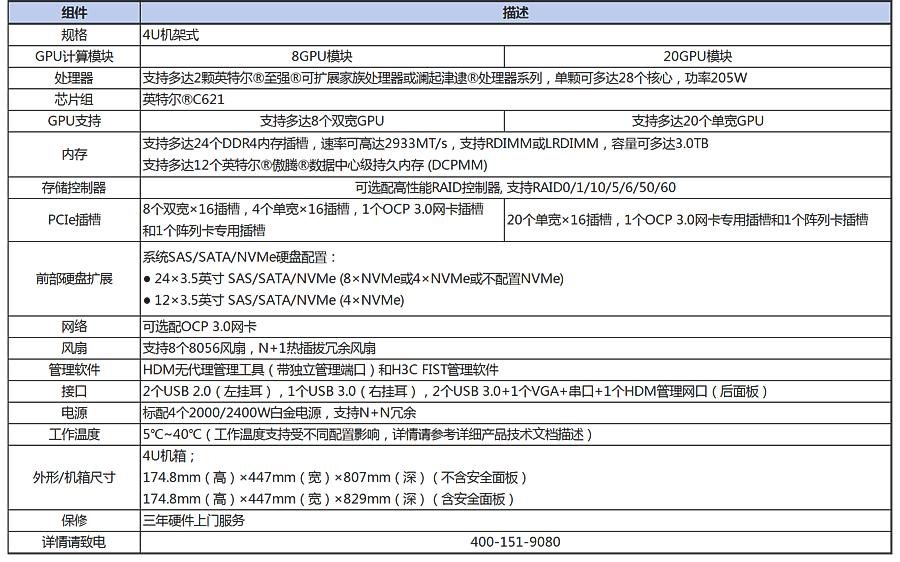The image size is (900, 562).
Task: Click the '描述' column header
Action: pos(515,13)
